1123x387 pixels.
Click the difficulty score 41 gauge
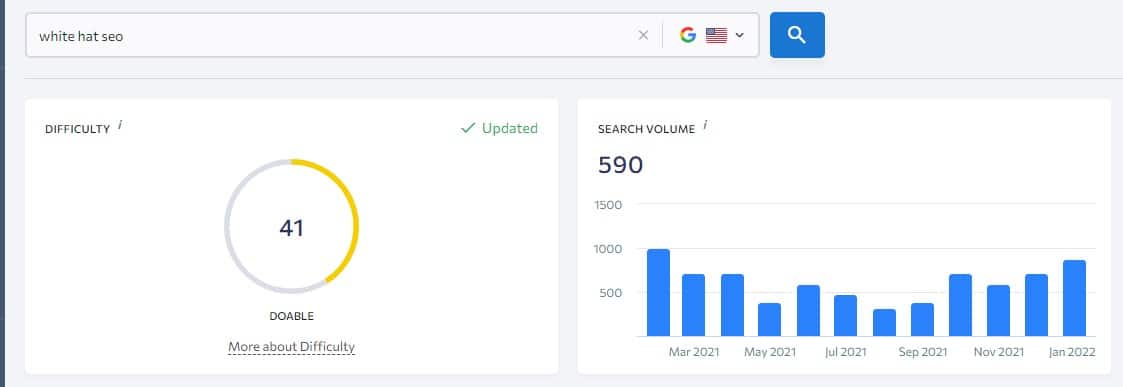291,226
